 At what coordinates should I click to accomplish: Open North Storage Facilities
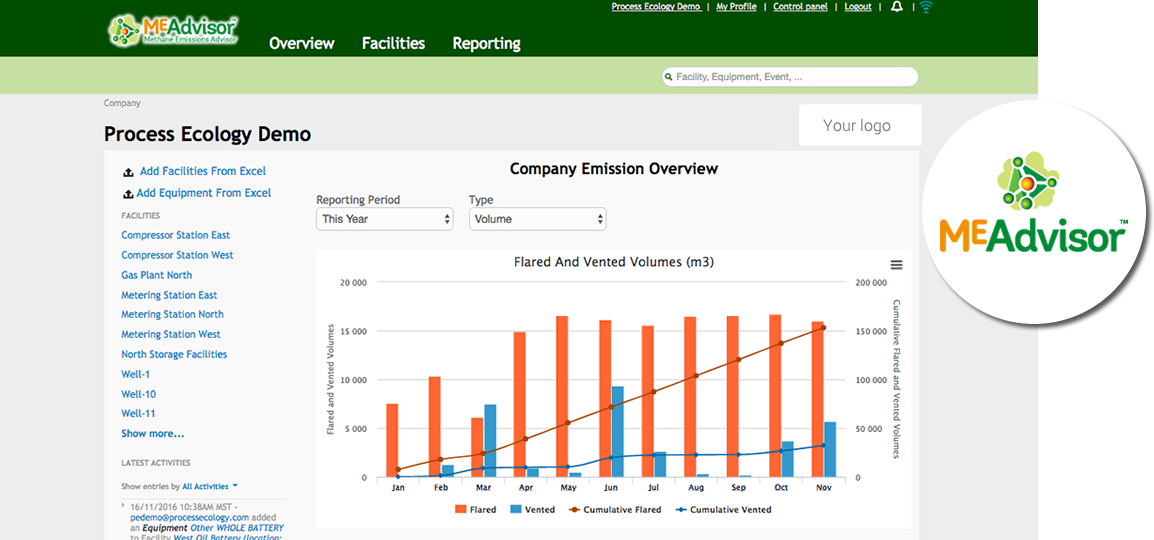tap(174, 355)
